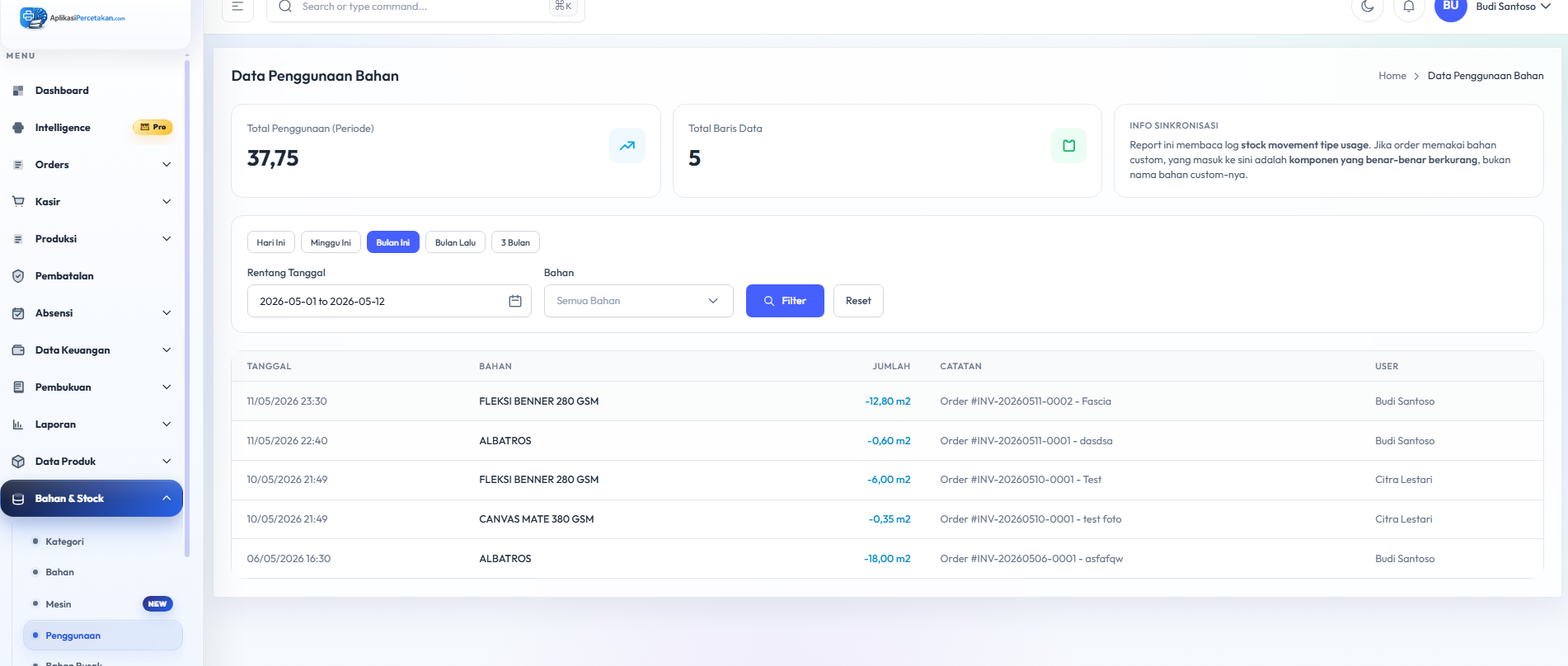Click the Reset button
Screen dimensions: 1568x666
(x=858, y=301)
